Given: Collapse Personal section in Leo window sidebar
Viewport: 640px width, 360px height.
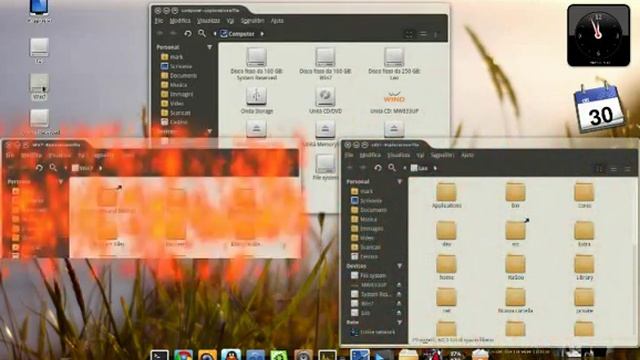Looking at the screenshot, I should coord(400,182).
